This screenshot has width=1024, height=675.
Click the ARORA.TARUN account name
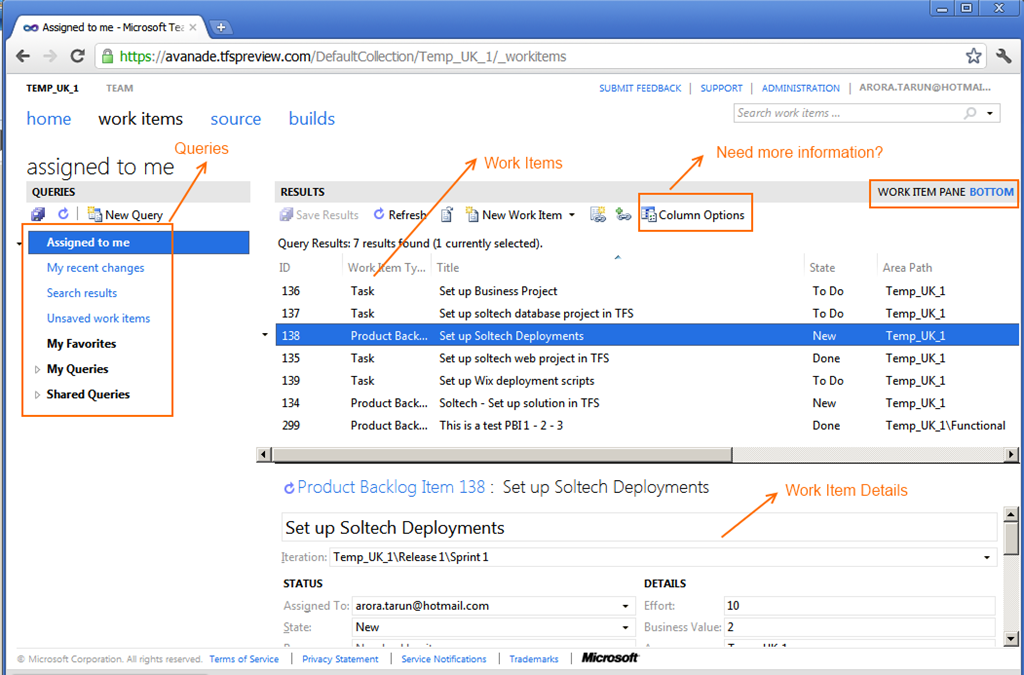point(925,87)
